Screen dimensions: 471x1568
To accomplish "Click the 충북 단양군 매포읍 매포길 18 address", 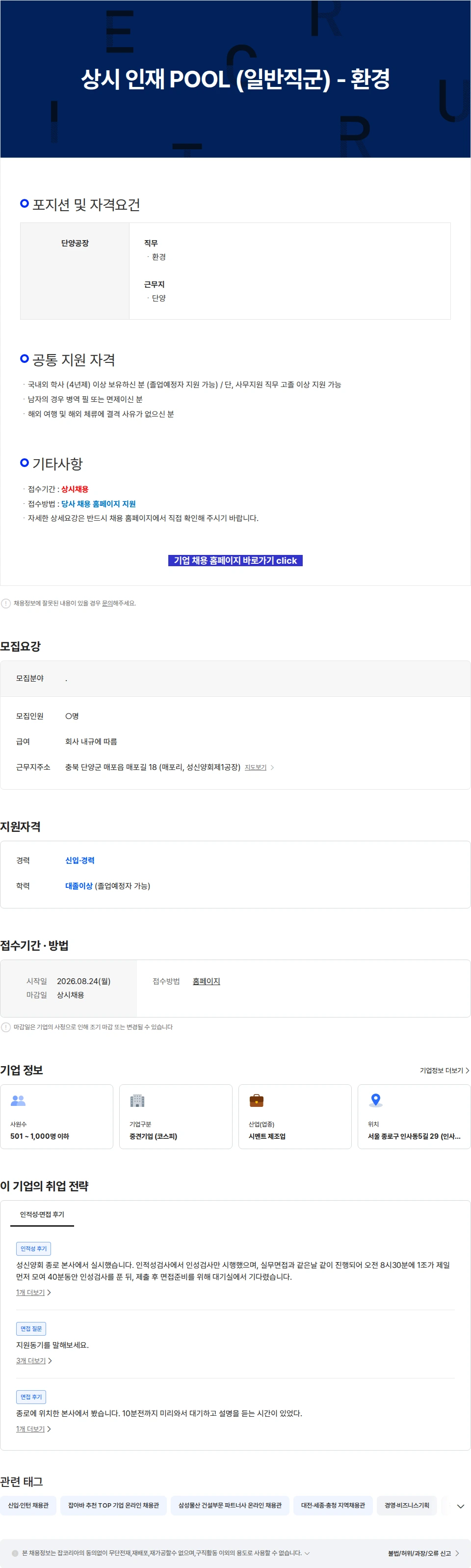I will tap(153, 767).
